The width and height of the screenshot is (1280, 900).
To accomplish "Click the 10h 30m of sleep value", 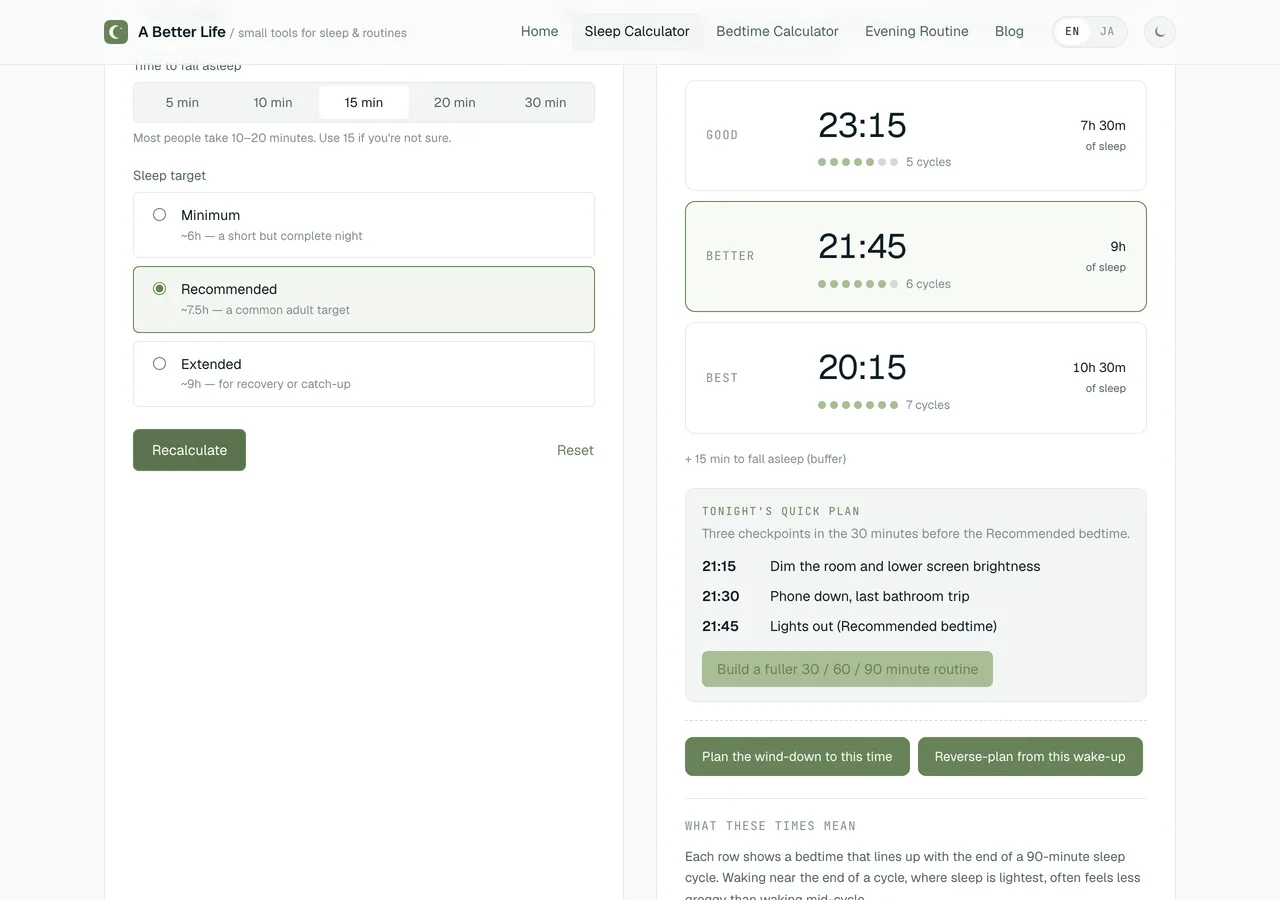I will pos(1099,376).
